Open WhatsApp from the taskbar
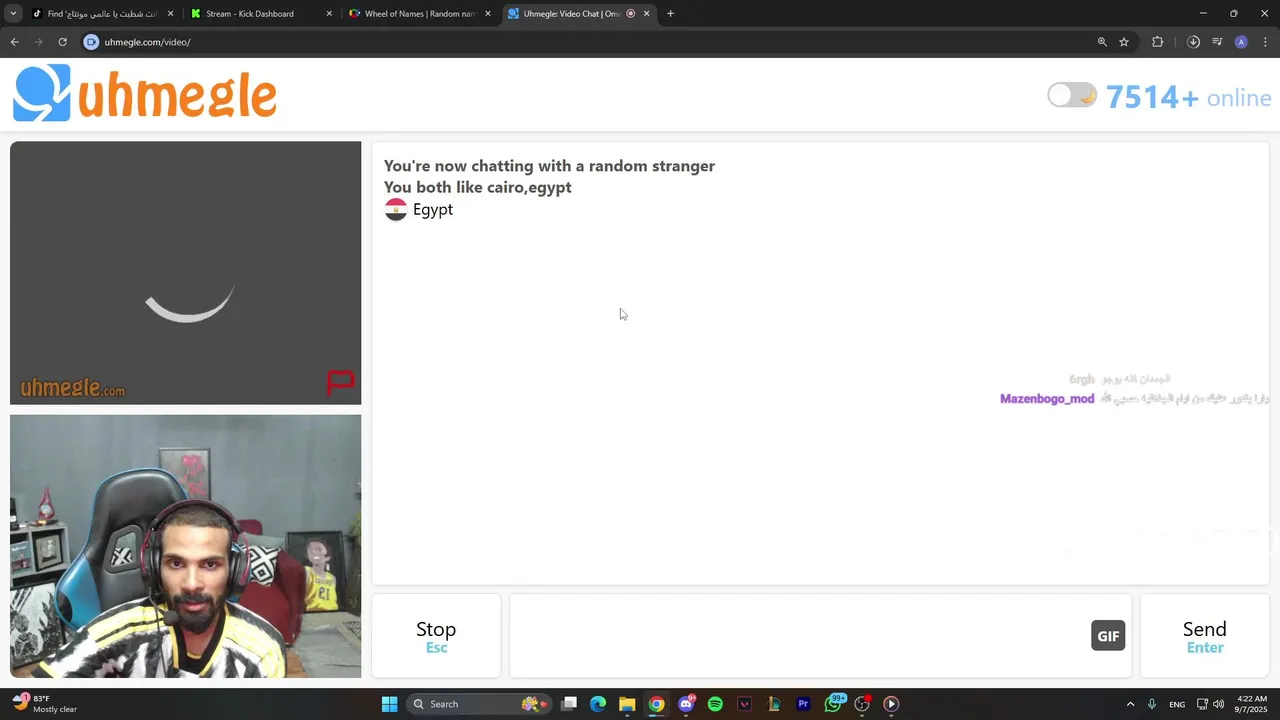The width and height of the screenshot is (1280, 720). pyautogui.click(x=833, y=704)
